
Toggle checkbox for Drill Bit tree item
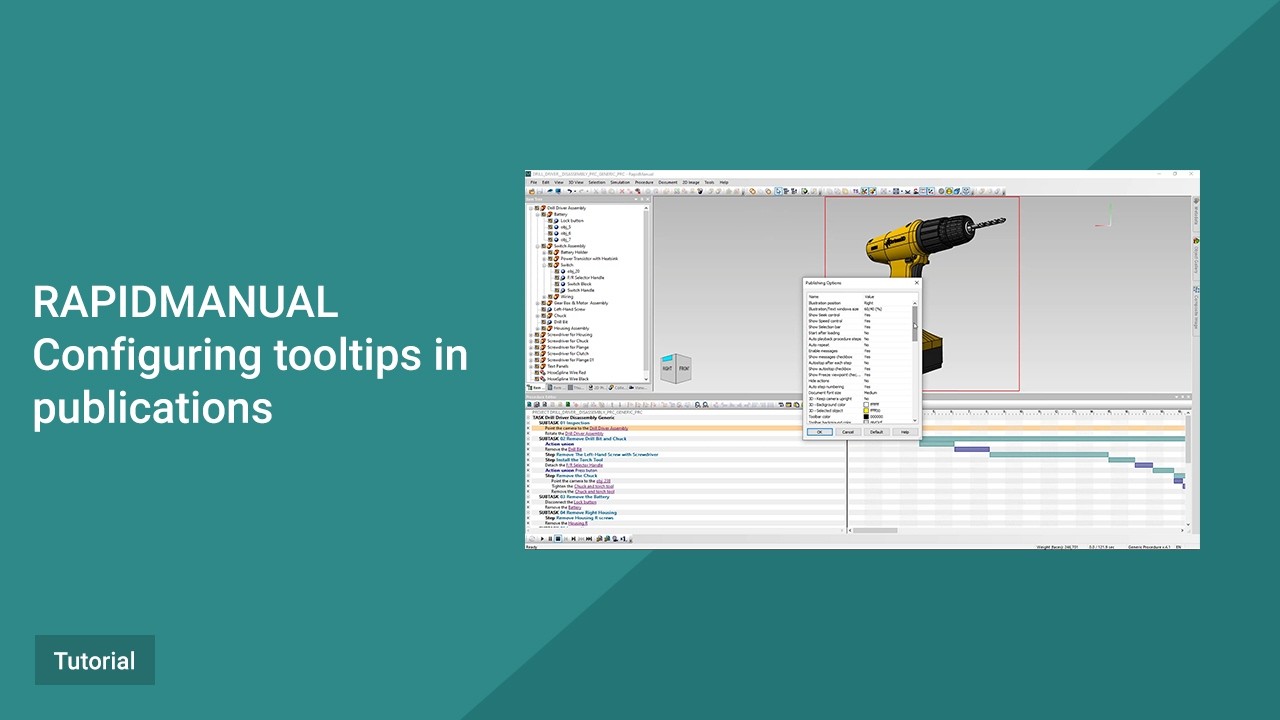click(543, 322)
